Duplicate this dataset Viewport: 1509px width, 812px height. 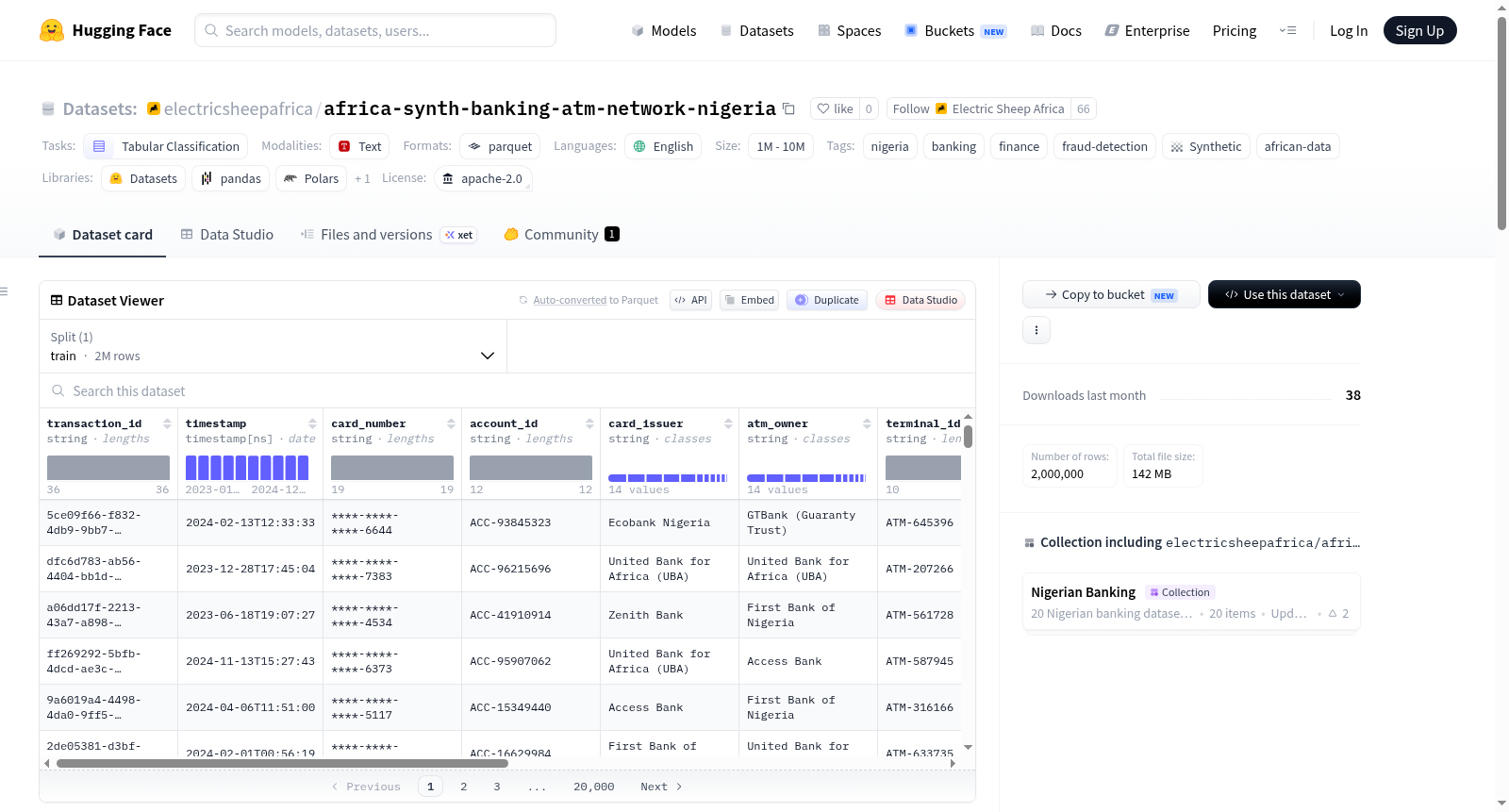click(x=827, y=300)
